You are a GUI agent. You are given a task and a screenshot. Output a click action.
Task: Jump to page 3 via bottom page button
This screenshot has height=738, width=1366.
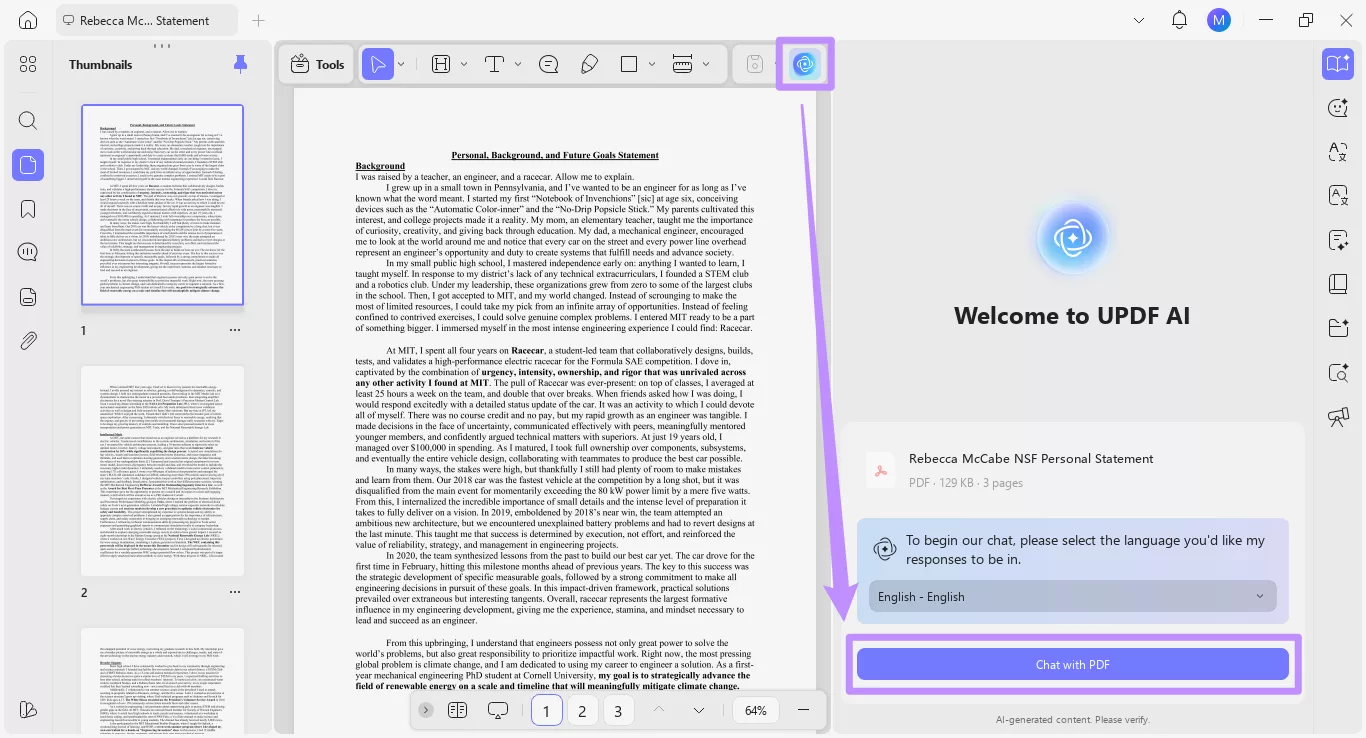pyautogui.click(x=617, y=710)
